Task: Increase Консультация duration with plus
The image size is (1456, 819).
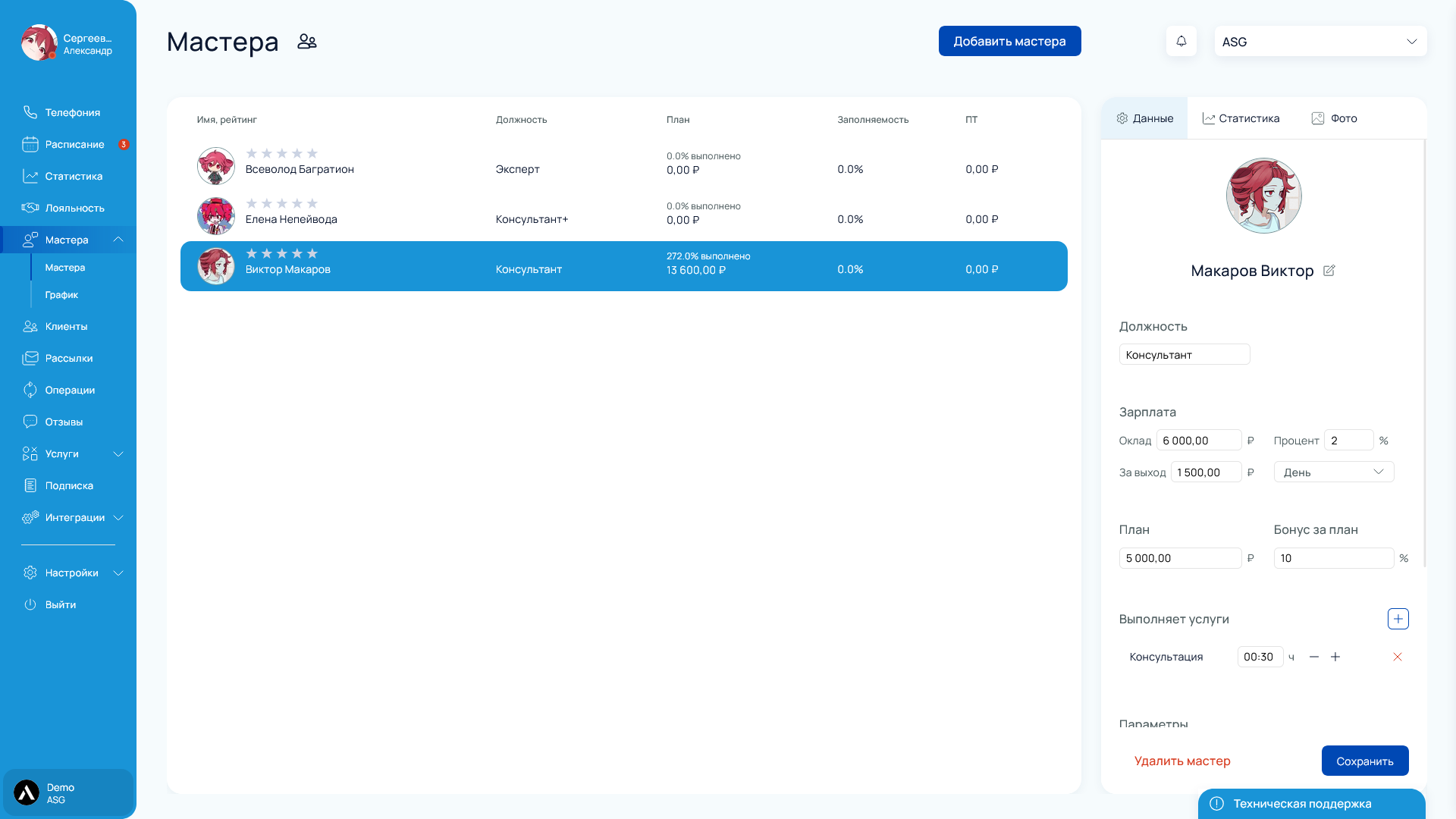Action: [1335, 657]
